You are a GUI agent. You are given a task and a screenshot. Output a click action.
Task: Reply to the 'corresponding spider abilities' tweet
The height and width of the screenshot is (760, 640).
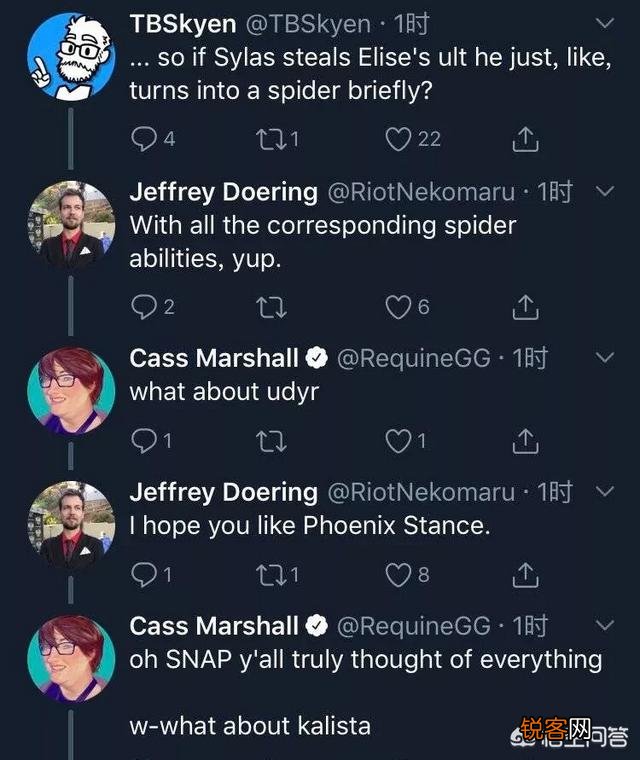click(145, 307)
